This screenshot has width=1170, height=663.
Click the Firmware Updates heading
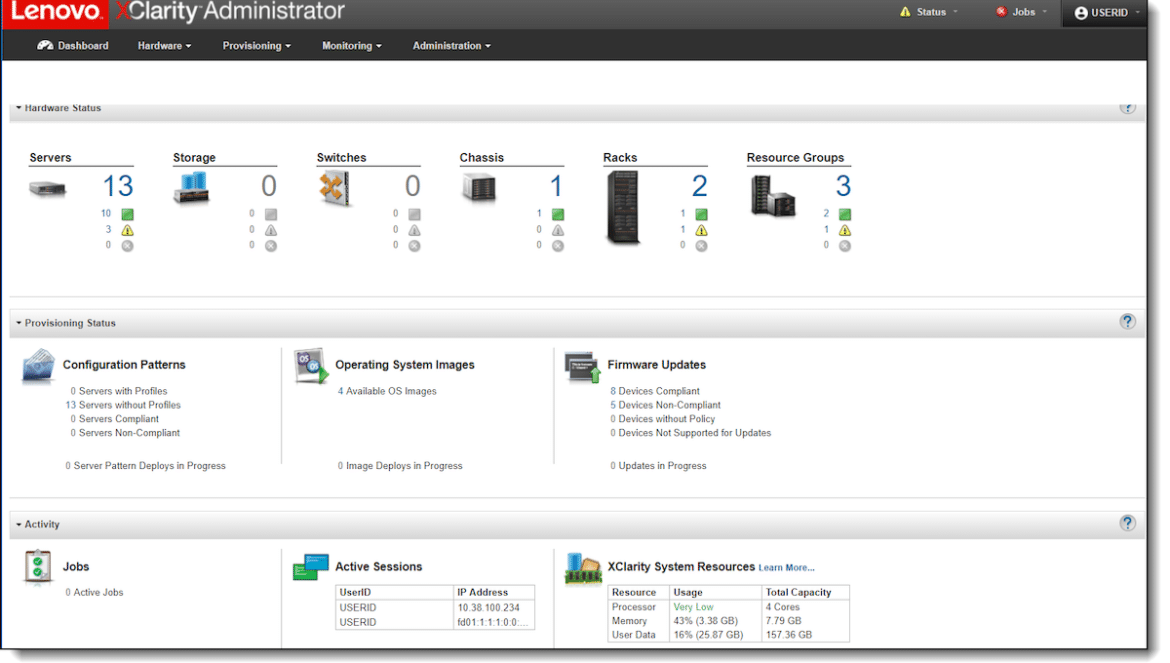(x=657, y=365)
